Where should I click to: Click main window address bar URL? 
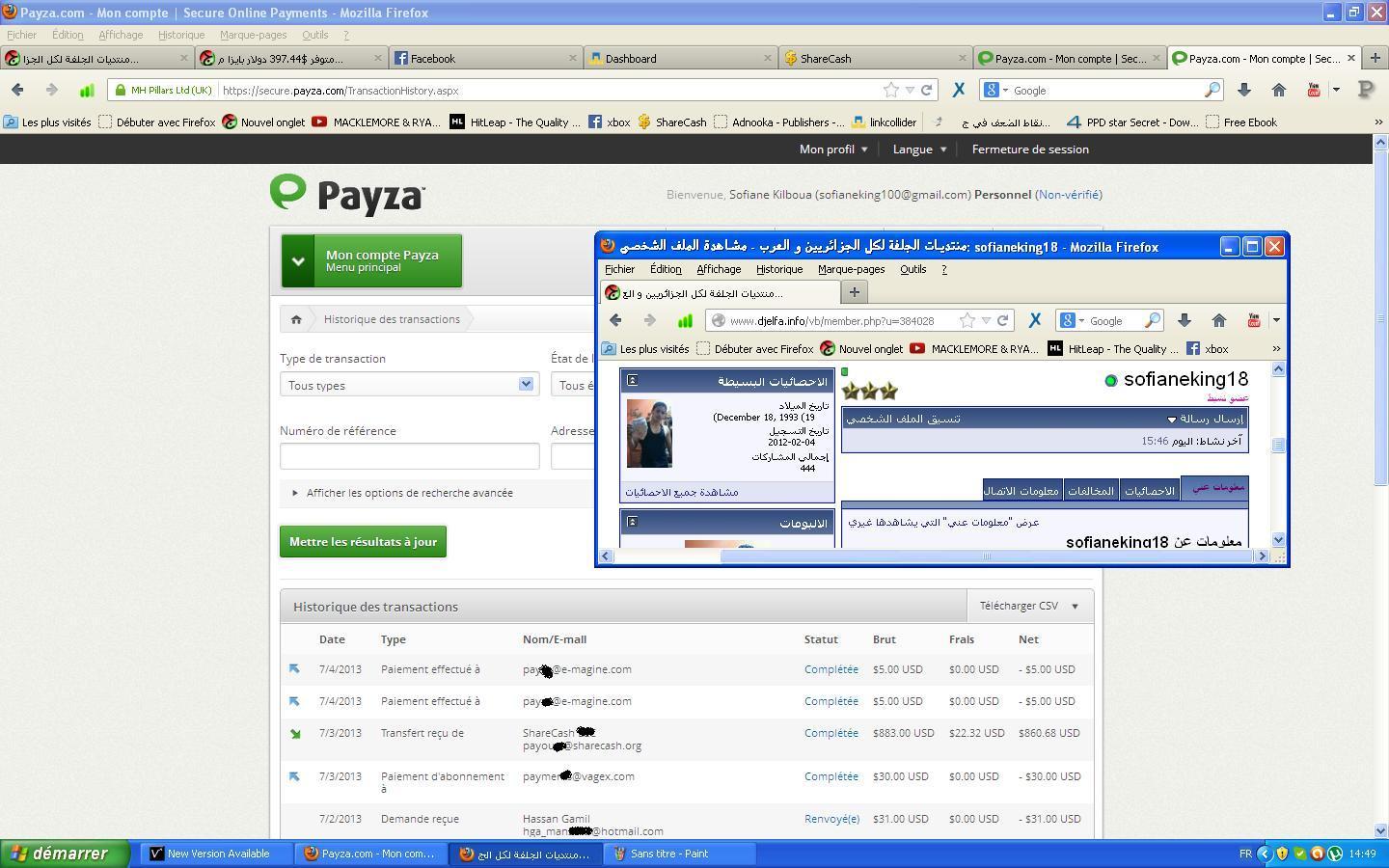click(x=340, y=90)
